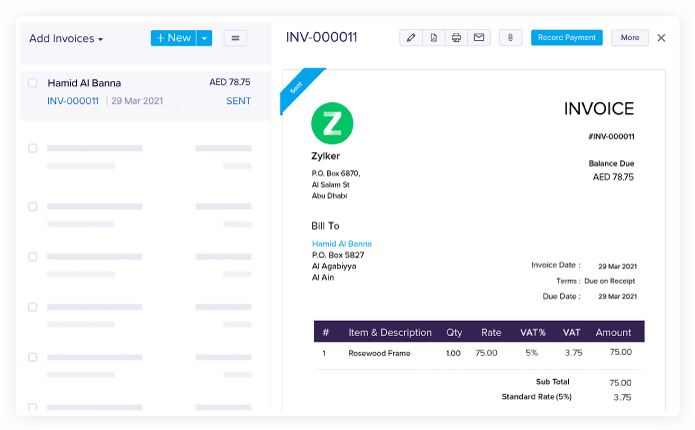Screen dimensions: 695x430
Task: Click the Zylker logo
Action: pyautogui.click(x=332, y=123)
